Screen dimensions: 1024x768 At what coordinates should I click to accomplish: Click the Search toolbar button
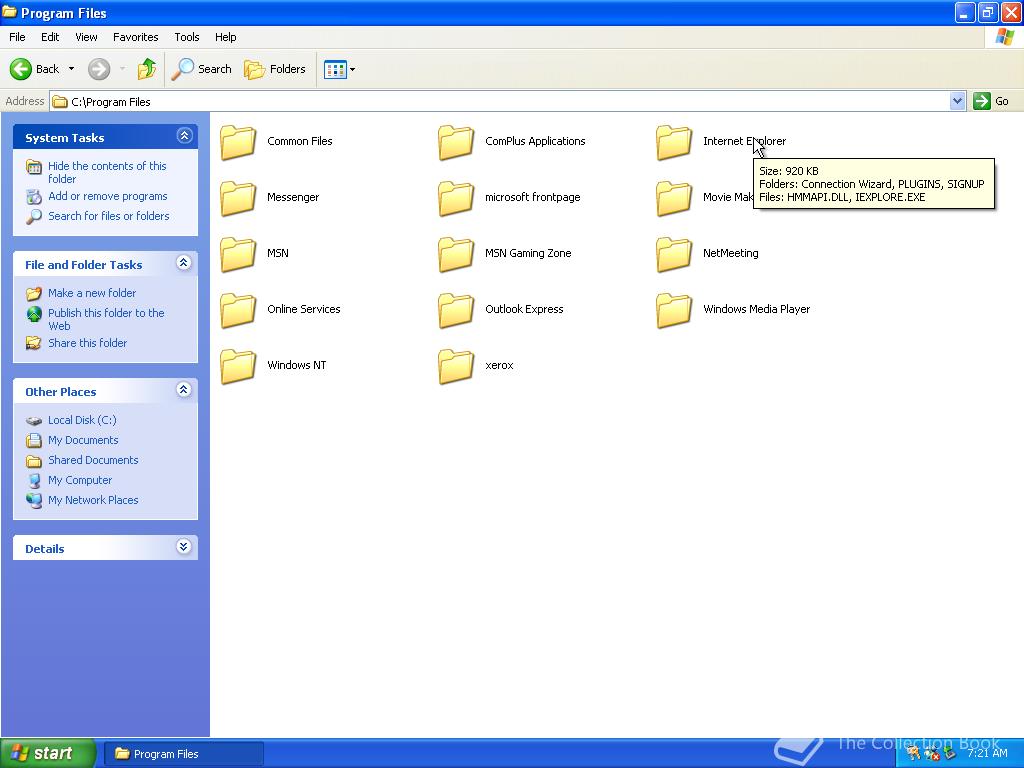click(202, 69)
